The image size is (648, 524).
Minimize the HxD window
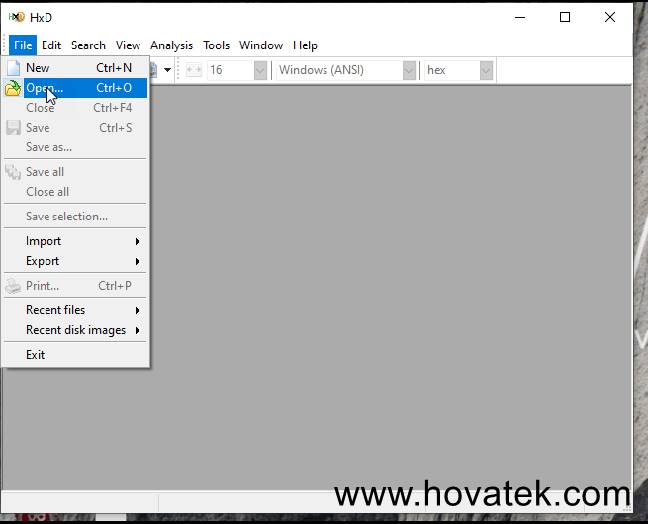pos(520,17)
